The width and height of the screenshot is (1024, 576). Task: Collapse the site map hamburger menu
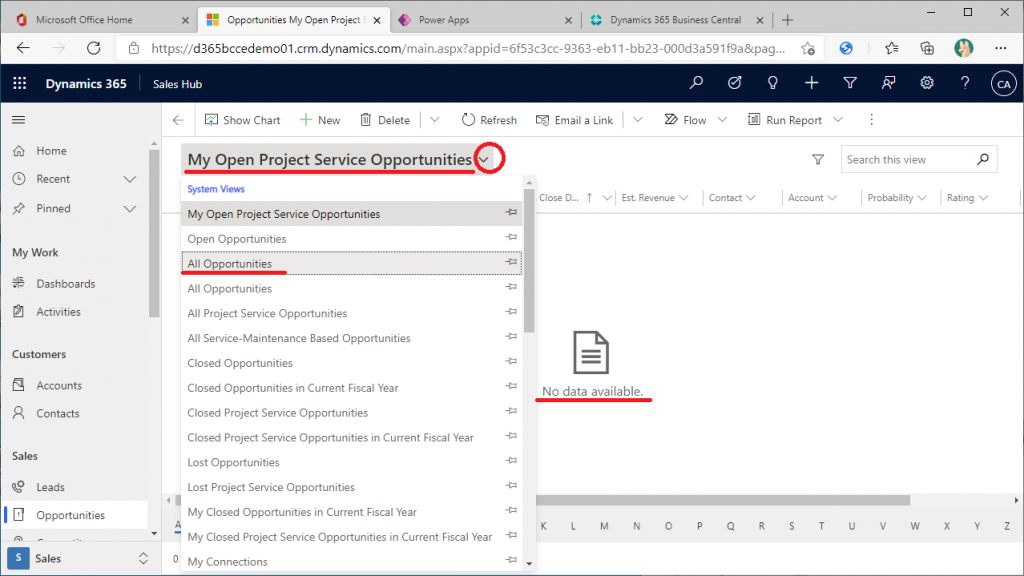(x=18, y=120)
